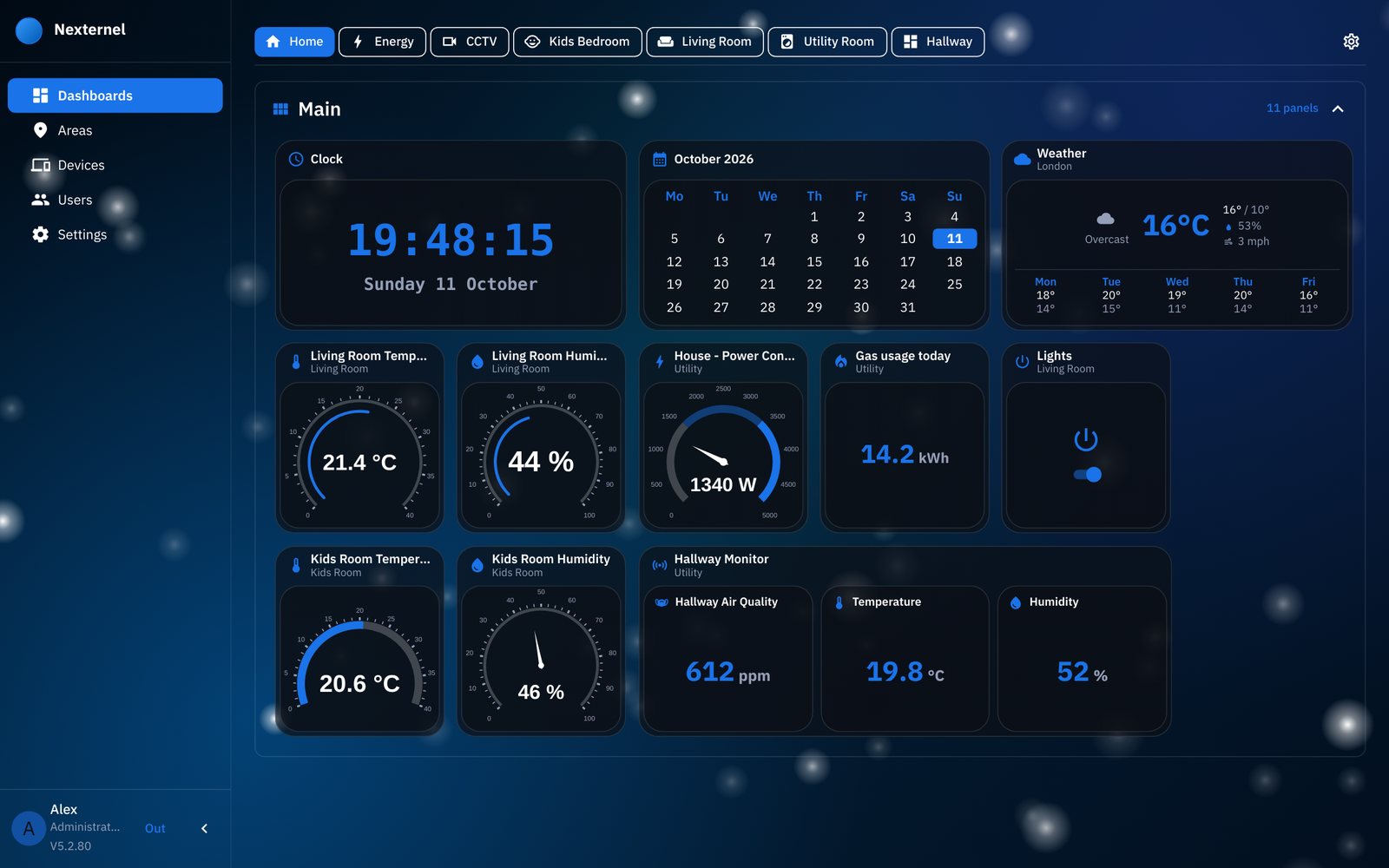The width and height of the screenshot is (1389, 868).
Task: Click the Wed forecast in Weather panel
Action: pyautogui.click(x=1176, y=295)
